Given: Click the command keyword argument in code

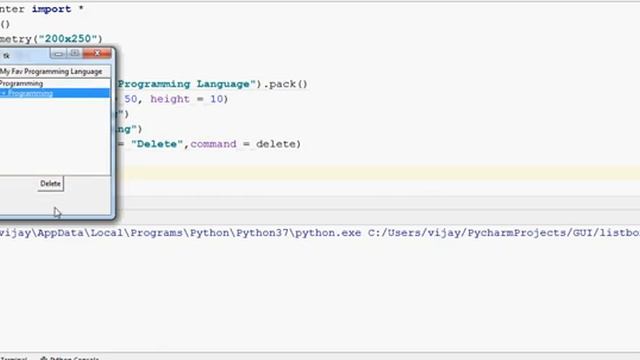Looking at the screenshot, I should (x=213, y=144).
